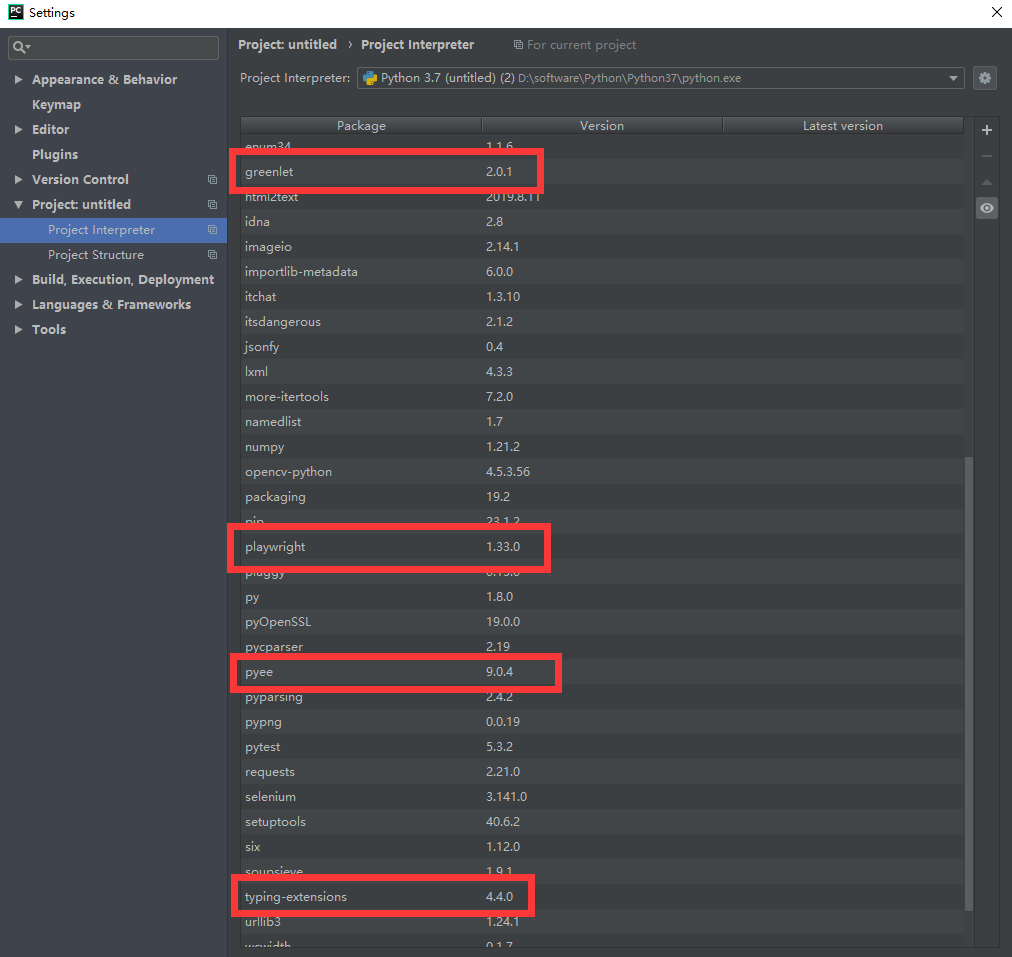Expand Appearance & Behavior section arrow
Image resolution: width=1012 pixels, height=957 pixels.
[18, 79]
